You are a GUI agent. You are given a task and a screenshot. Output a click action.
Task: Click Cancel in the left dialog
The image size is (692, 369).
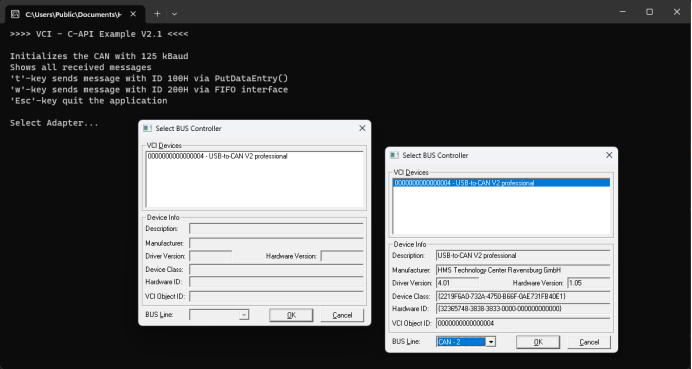342,315
